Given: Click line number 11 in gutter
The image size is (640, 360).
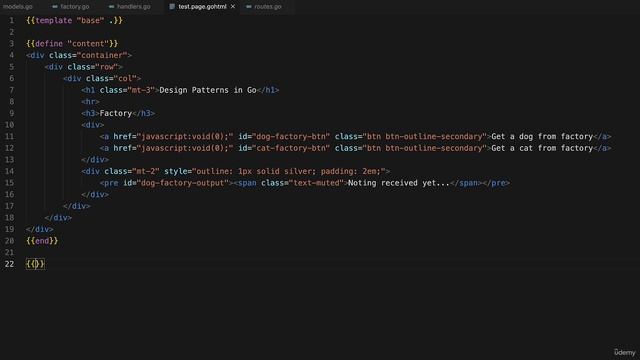Looking at the screenshot, I should click(9, 136).
